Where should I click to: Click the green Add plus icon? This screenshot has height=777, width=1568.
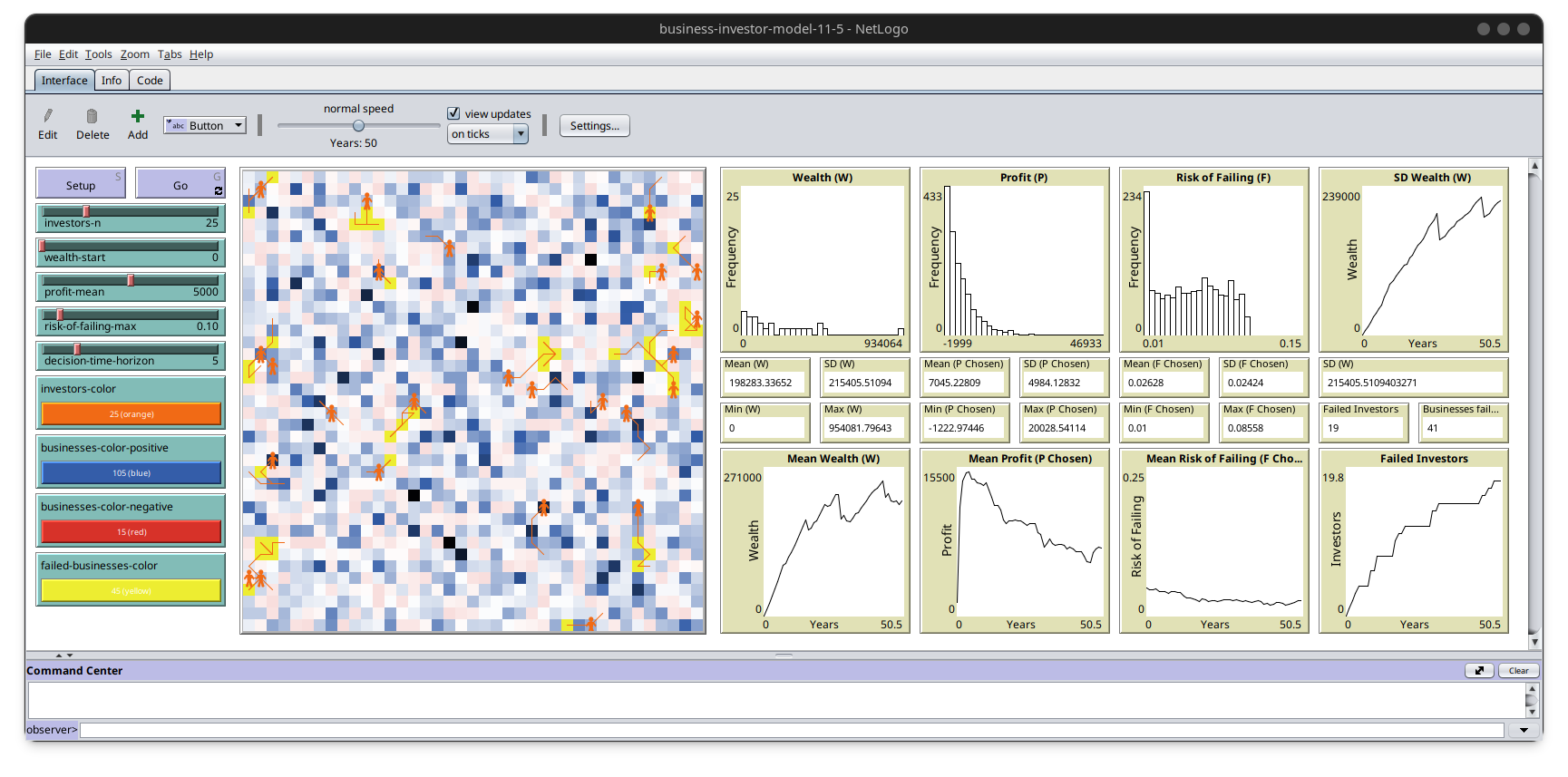click(138, 116)
